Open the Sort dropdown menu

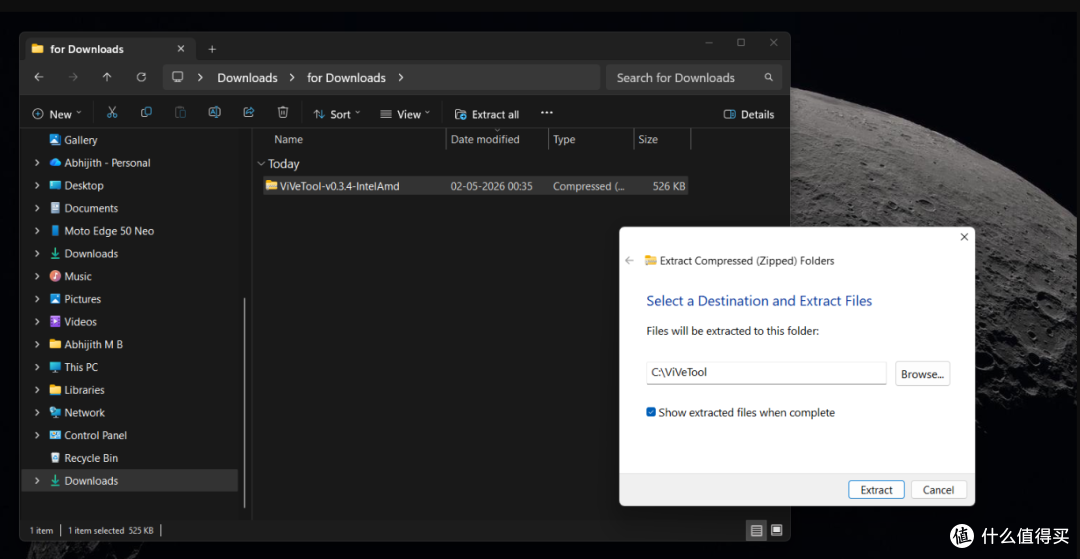(337, 114)
